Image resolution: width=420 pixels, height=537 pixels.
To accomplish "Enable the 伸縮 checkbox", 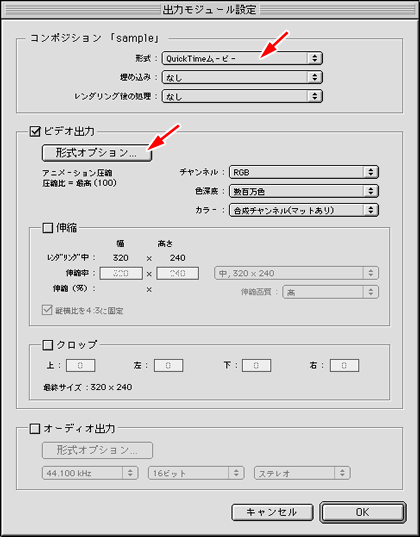I will tap(47, 228).
